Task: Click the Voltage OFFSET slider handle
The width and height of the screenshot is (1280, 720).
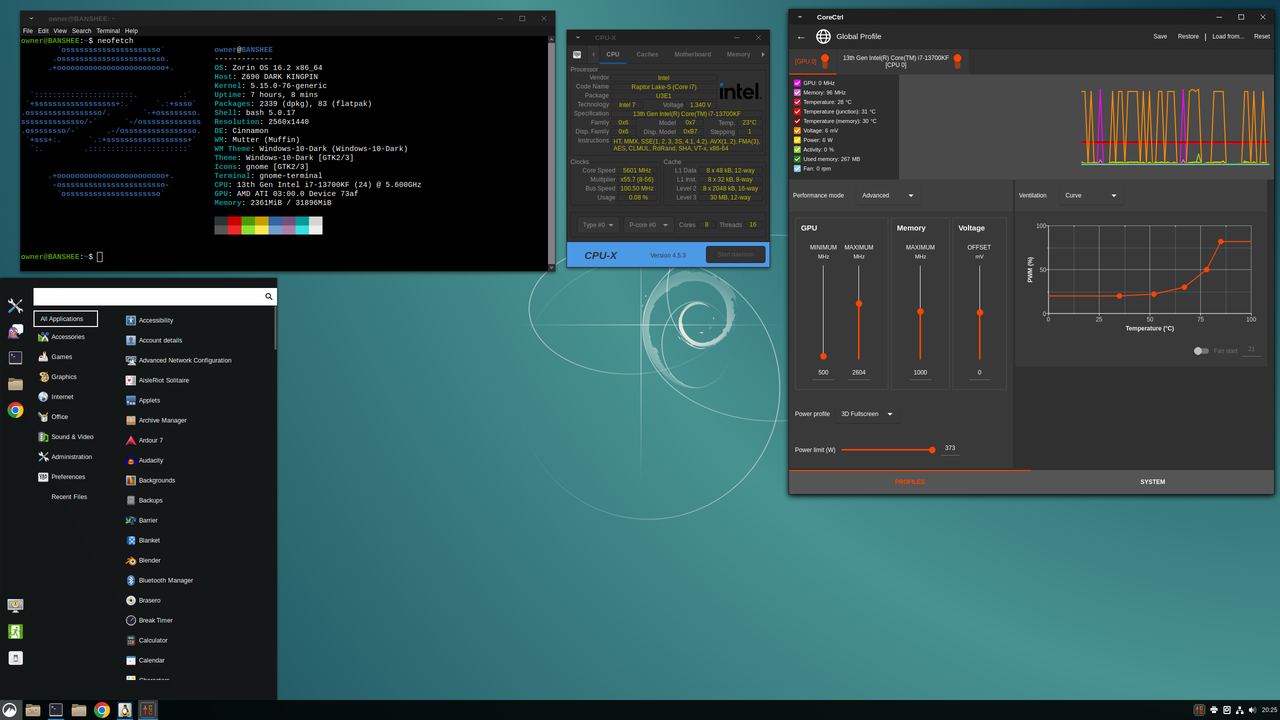Action: coord(980,312)
